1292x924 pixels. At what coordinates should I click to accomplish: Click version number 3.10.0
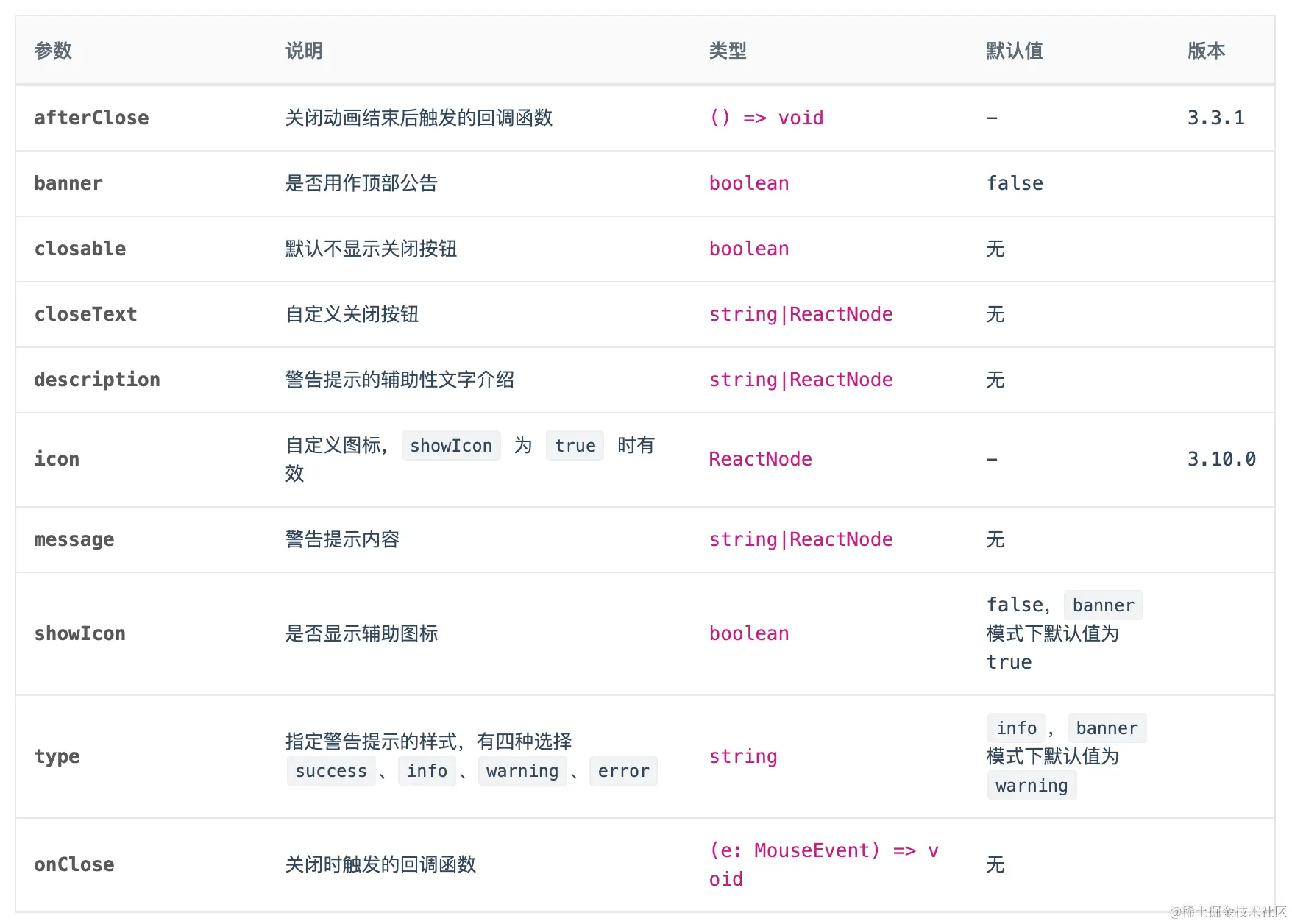click(x=1221, y=459)
